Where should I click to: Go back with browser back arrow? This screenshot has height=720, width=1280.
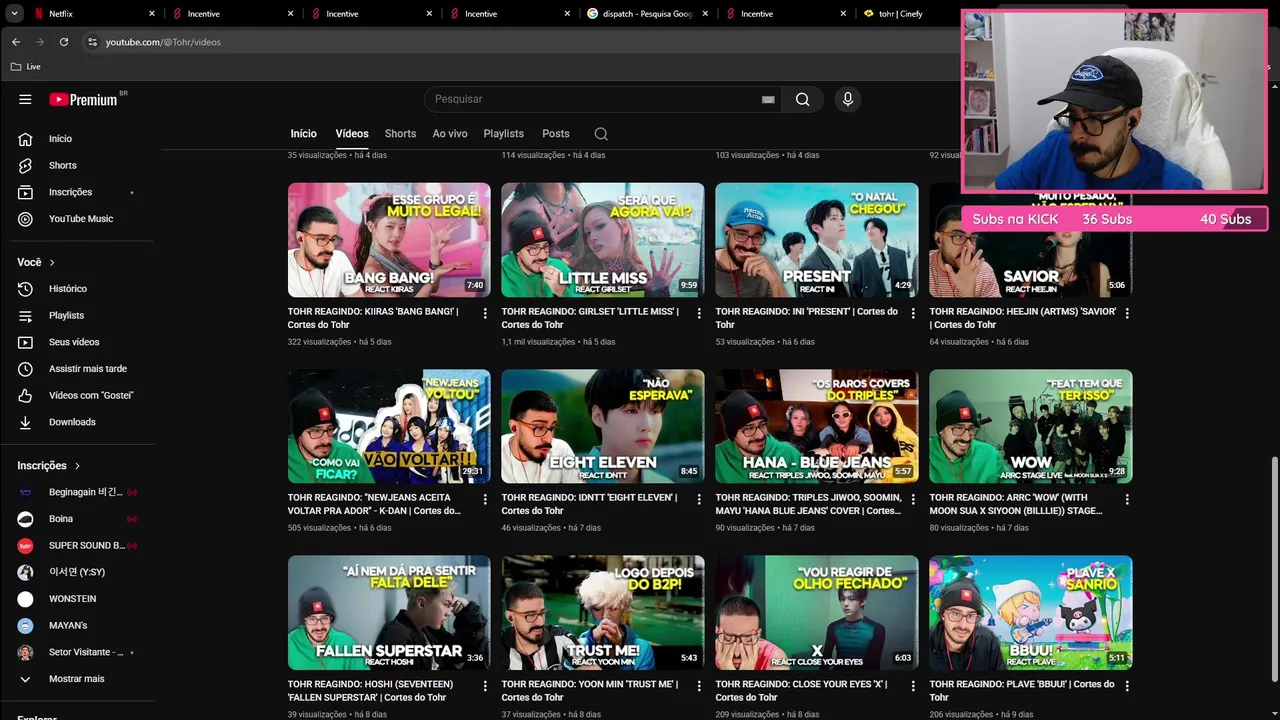pyautogui.click(x=16, y=42)
